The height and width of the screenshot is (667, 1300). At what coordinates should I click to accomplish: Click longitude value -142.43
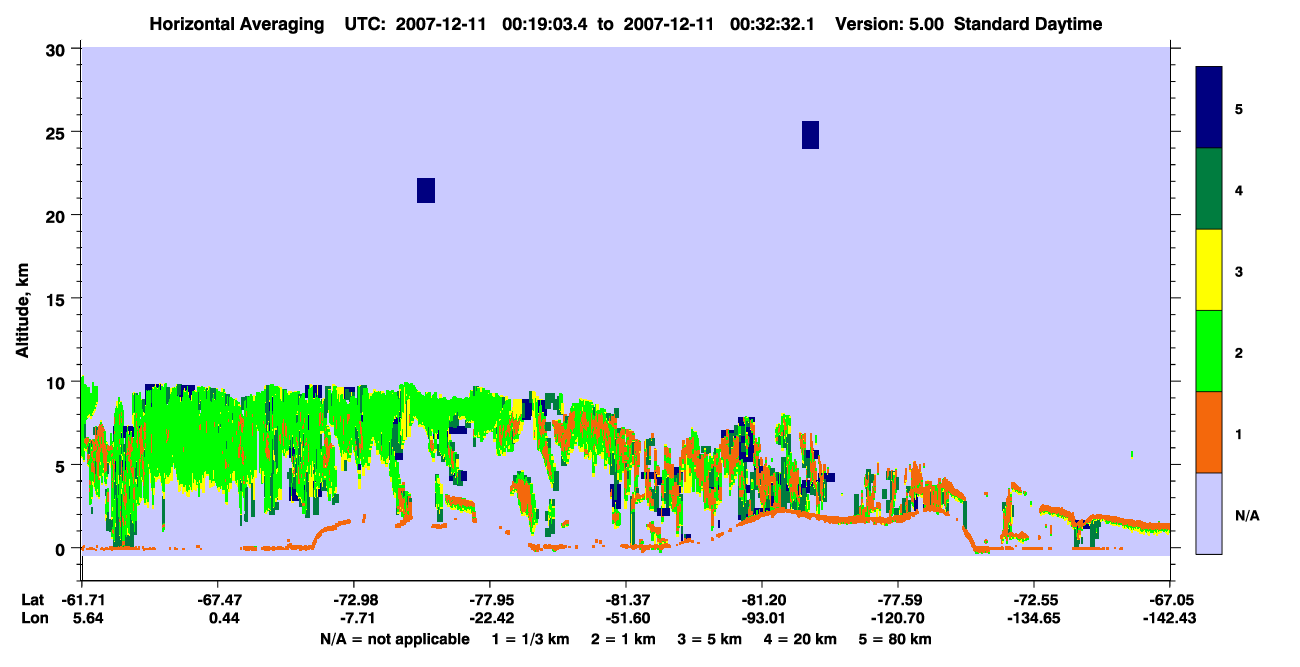(1169, 618)
